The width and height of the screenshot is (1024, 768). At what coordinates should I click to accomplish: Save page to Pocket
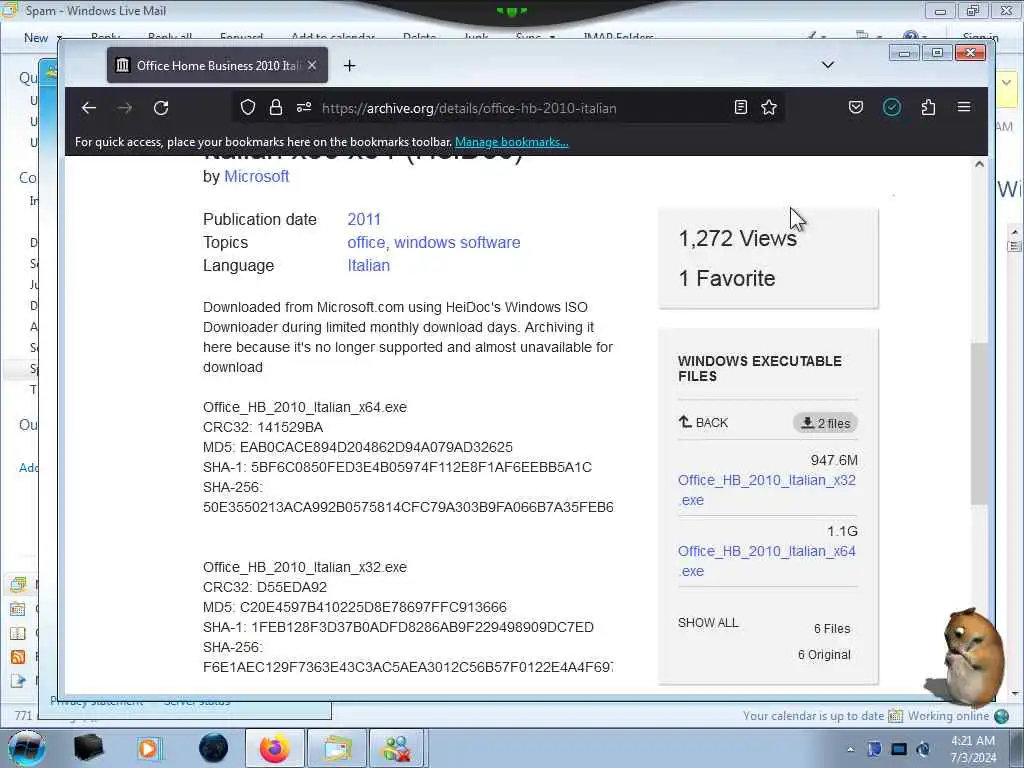856,108
